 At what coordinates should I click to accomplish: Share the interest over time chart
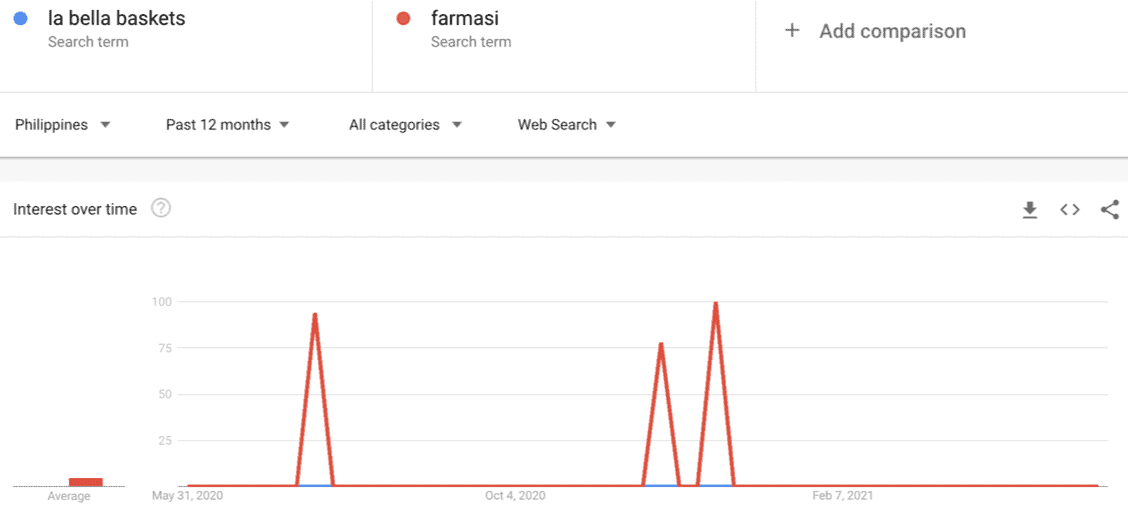tap(1110, 210)
